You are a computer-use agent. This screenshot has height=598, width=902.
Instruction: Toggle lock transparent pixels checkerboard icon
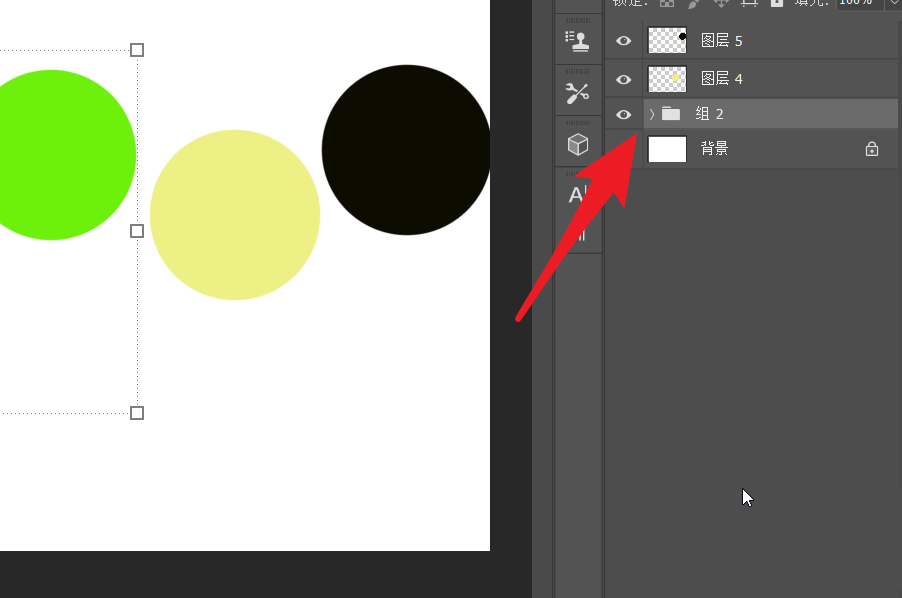point(667,3)
